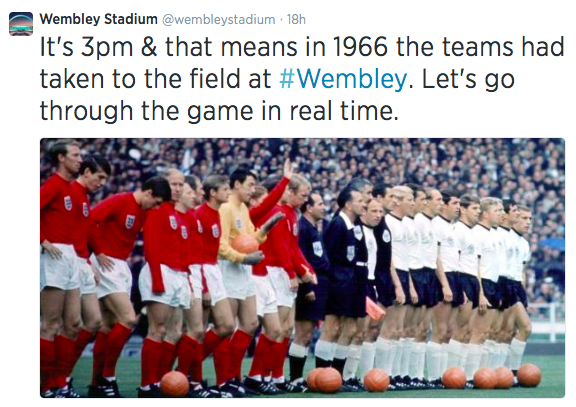Click the raised waving hand in photo
The height and width of the screenshot is (407, 576).
click(288, 169)
